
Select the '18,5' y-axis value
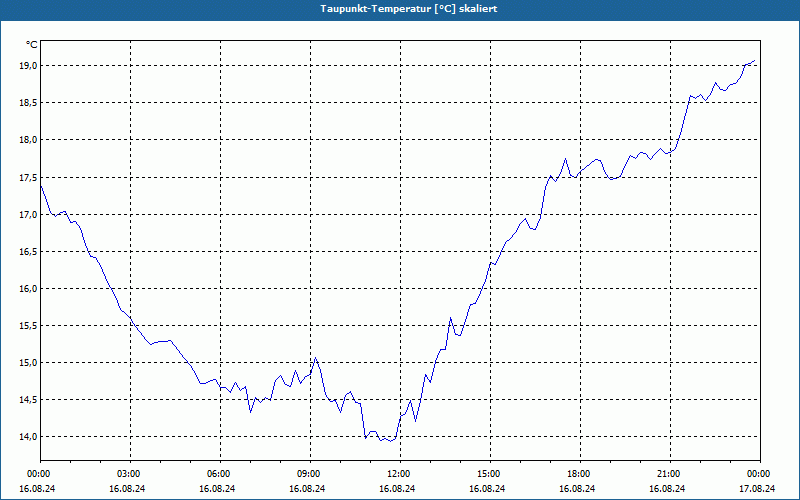(x=27, y=103)
